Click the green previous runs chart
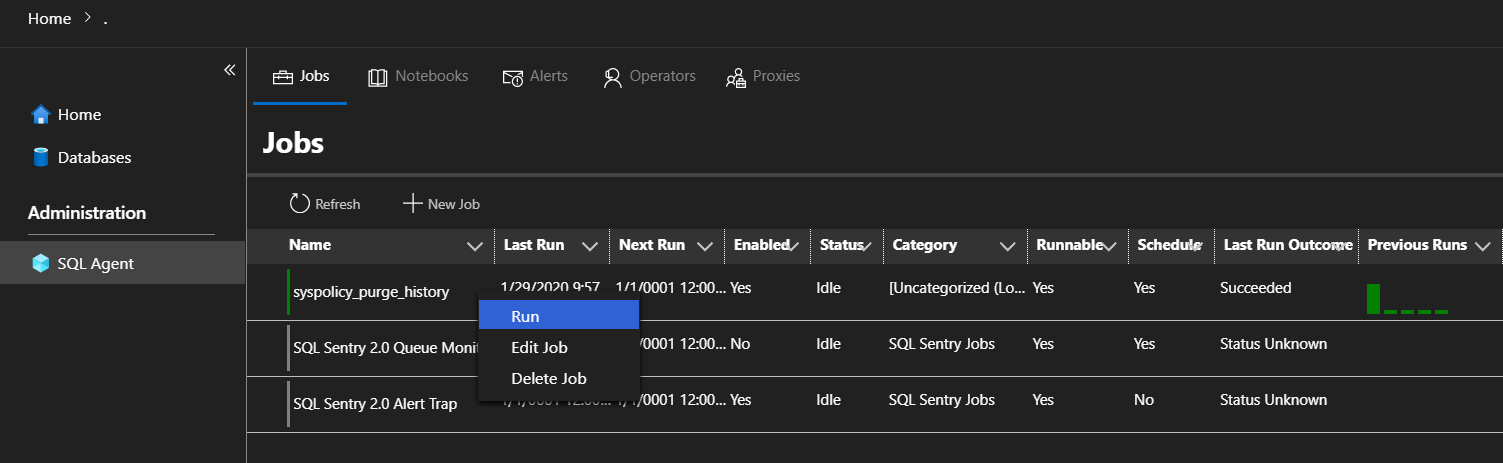This screenshot has height=463, width=1503. click(x=1406, y=299)
